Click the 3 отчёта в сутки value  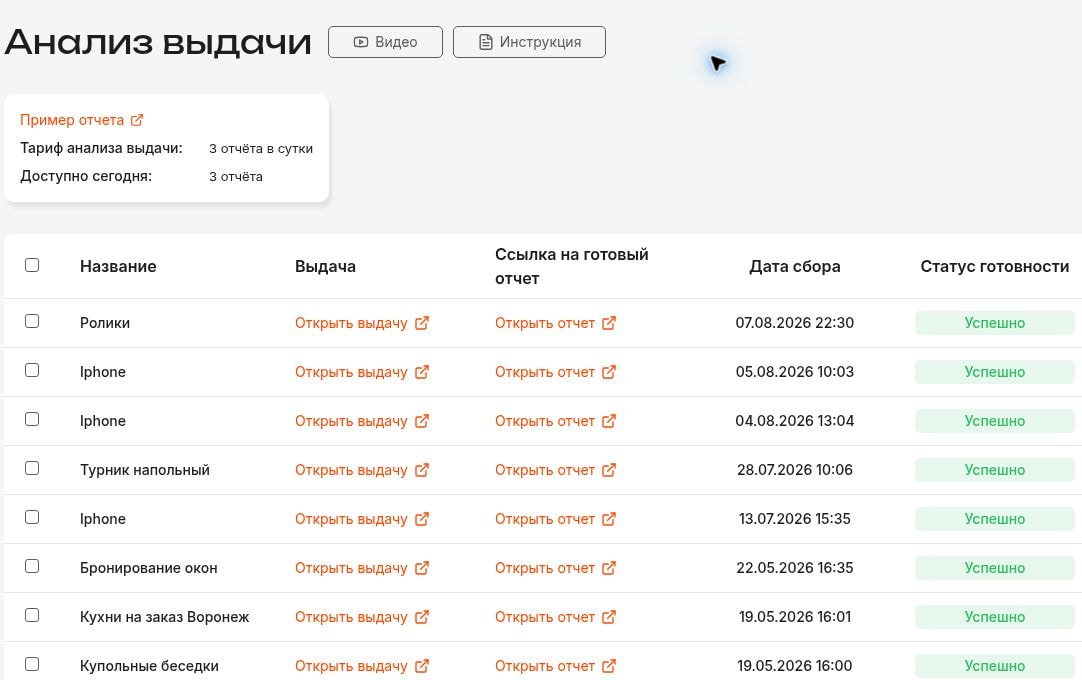coord(261,148)
